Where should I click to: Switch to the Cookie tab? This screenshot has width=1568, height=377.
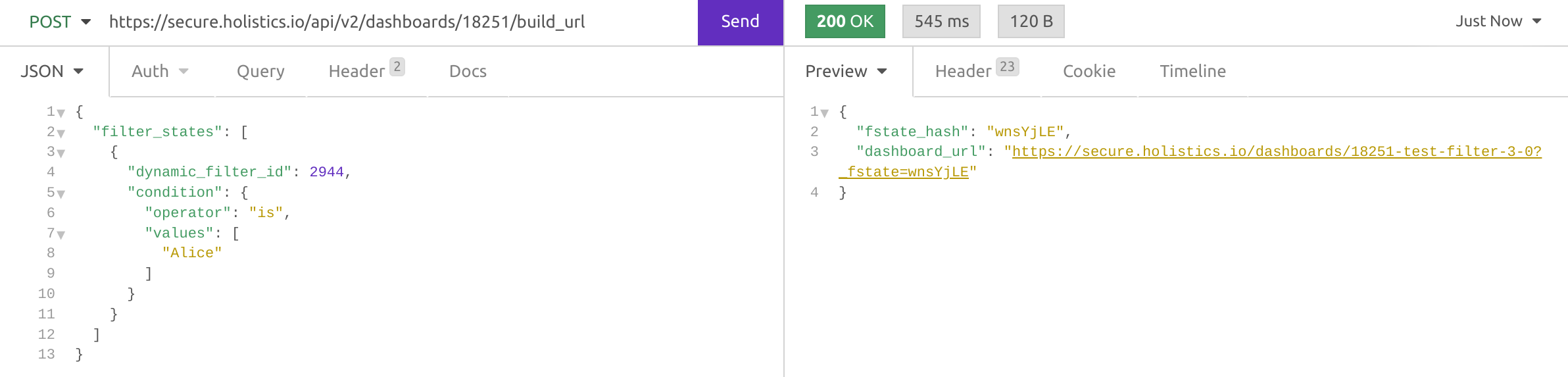click(x=1089, y=71)
